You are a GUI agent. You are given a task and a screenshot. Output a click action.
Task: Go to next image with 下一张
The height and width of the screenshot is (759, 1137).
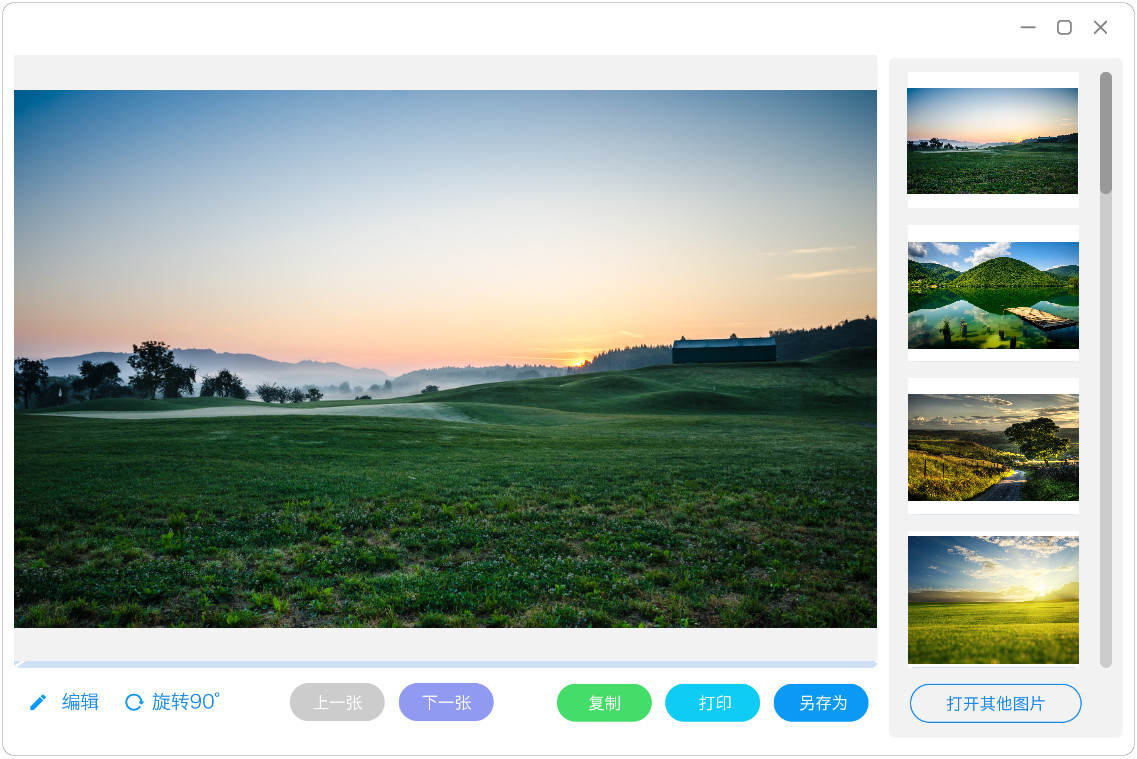coord(446,702)
